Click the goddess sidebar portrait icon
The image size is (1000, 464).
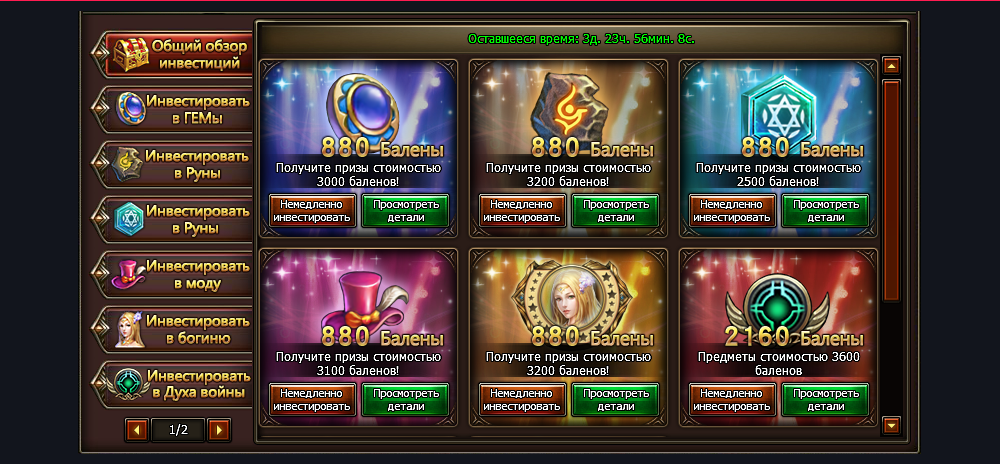131,329
